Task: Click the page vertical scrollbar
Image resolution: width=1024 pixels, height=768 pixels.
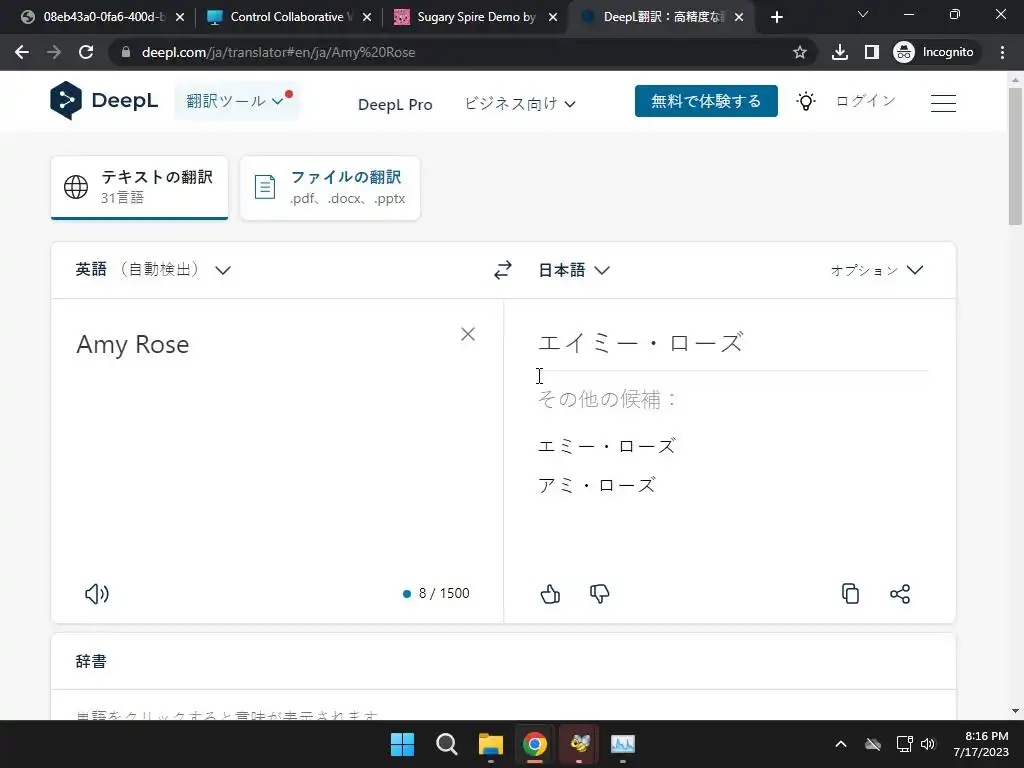Action: [1015, 157]
